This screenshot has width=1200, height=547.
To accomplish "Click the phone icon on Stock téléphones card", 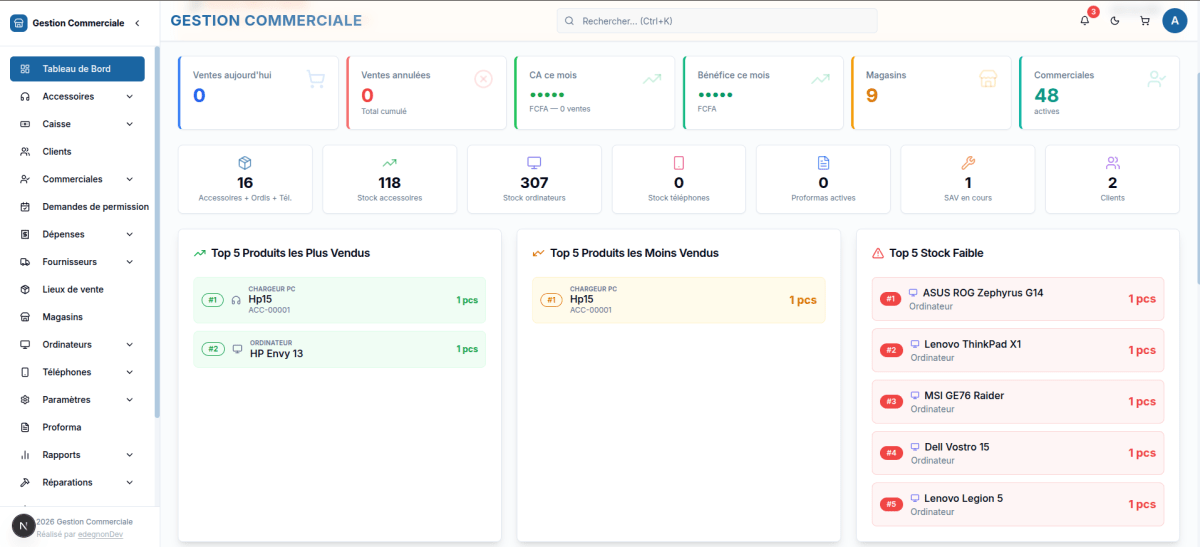I will pyautogui.click(x=679, y=163).
